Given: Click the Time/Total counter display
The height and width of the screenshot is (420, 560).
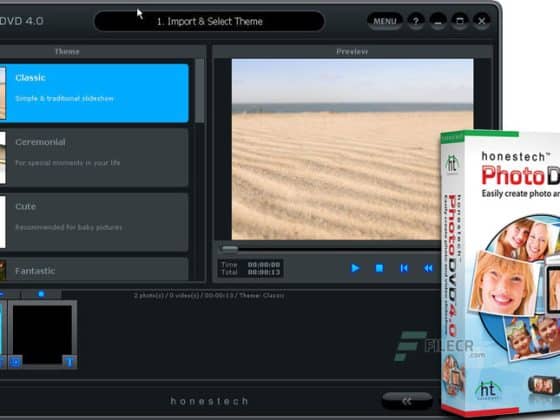Looking at the screenshot, I should tap(250, 268).
